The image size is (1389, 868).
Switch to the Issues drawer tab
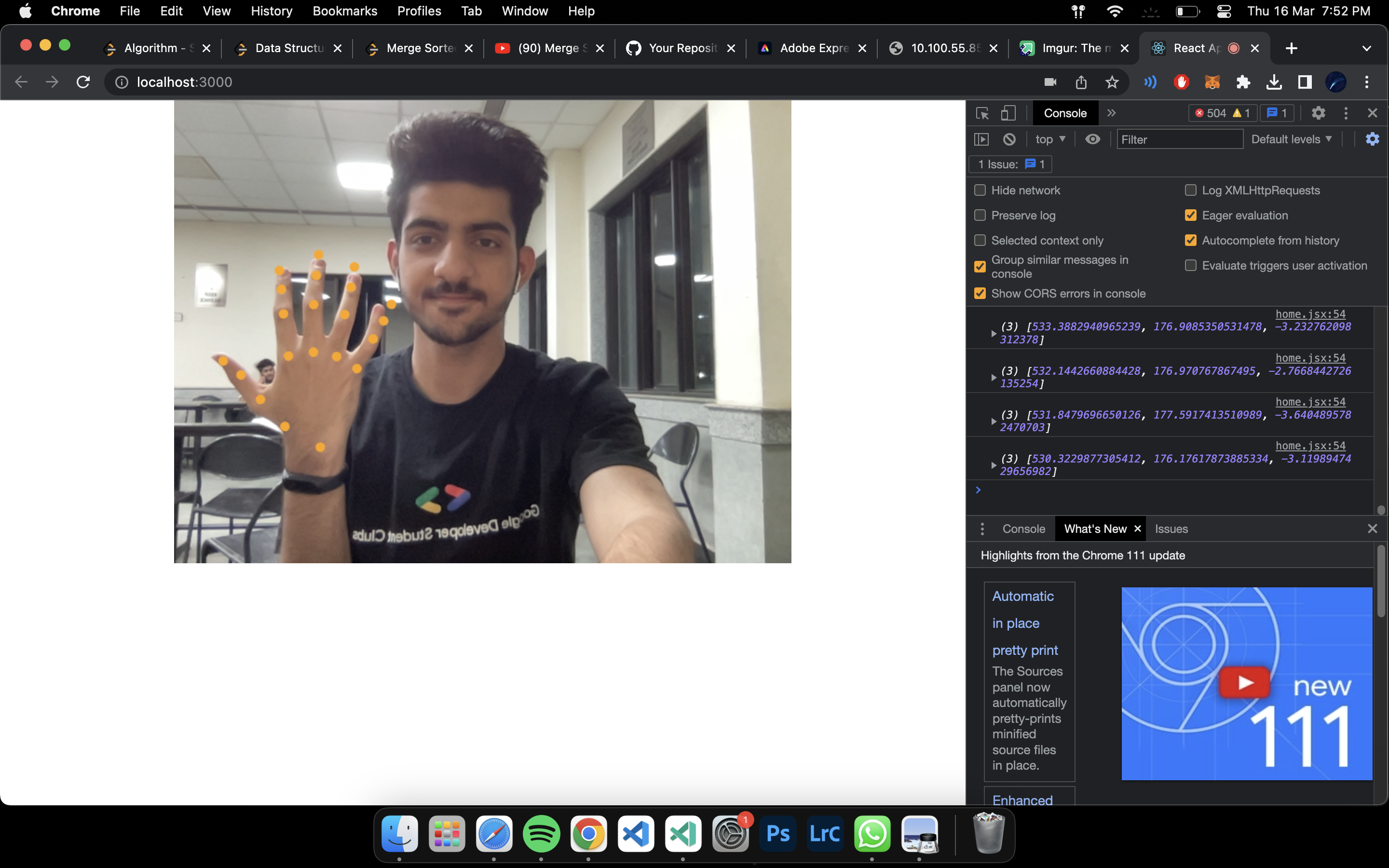tap(1171, 529)
